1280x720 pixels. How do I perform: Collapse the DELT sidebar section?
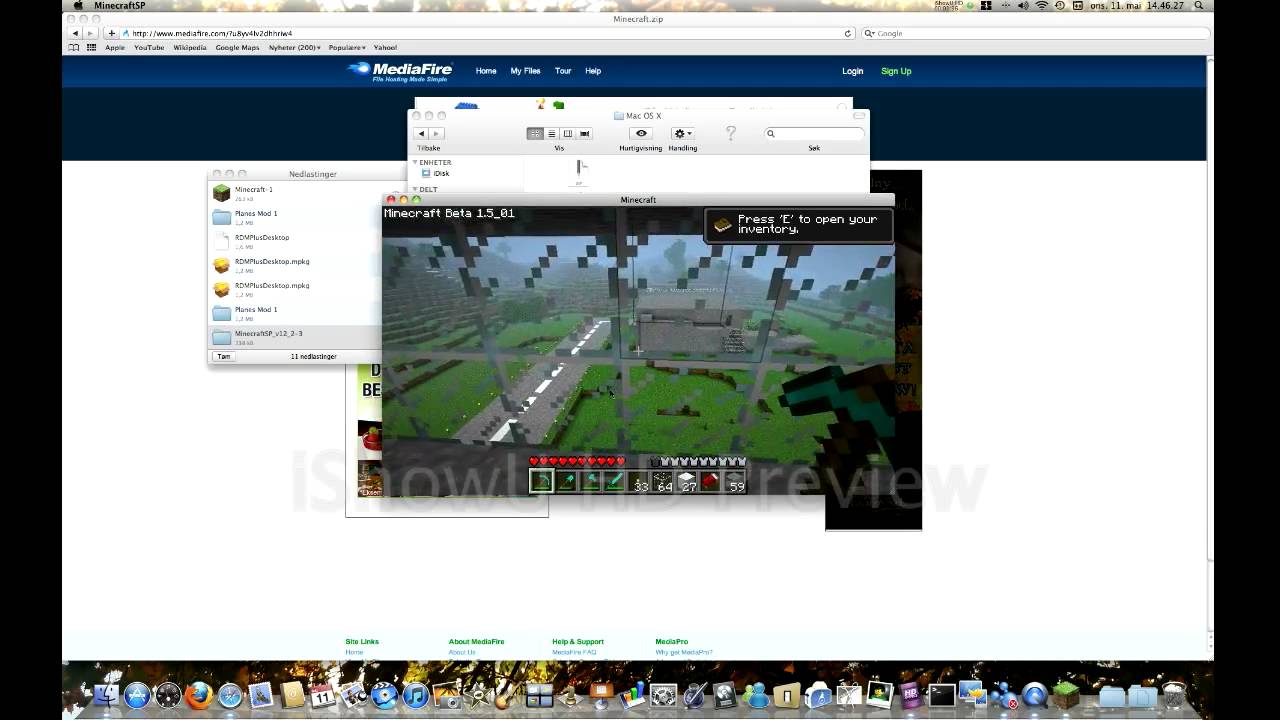click(x=415, y=189)
